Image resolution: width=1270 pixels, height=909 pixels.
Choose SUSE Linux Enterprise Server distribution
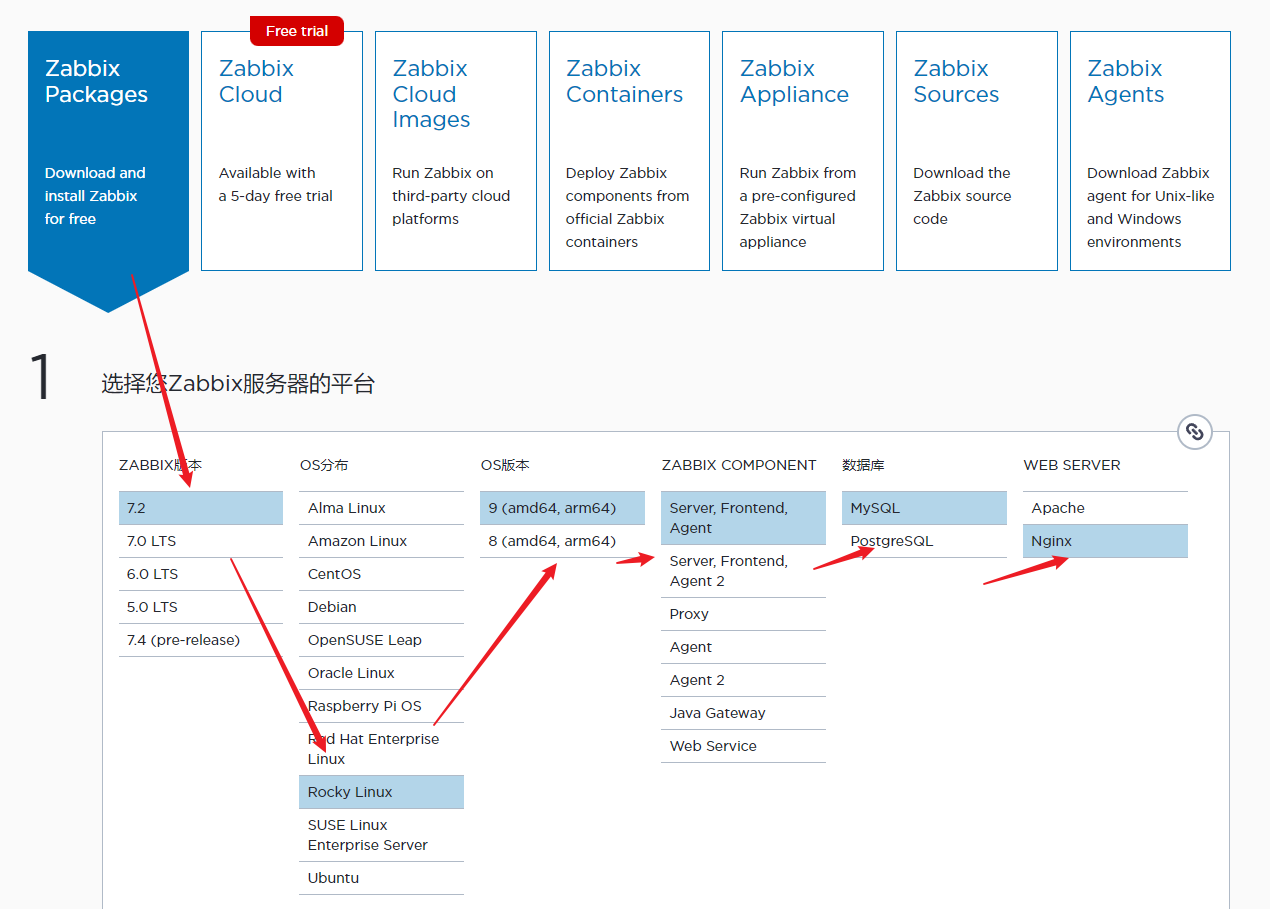pyautogui.click(x=382, y=835)
